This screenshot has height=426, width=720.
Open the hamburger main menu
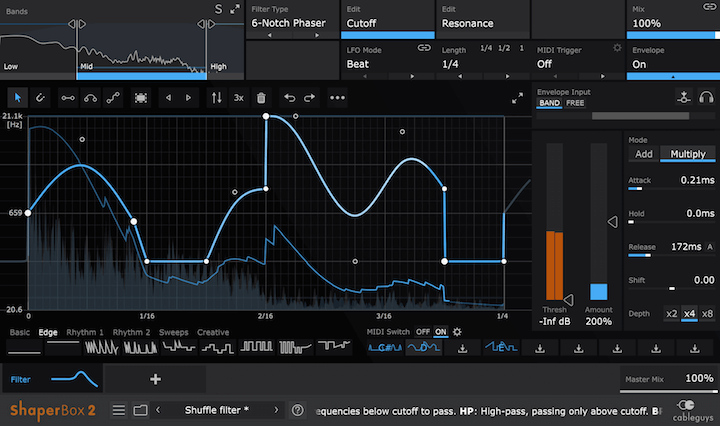click(119, 410)
